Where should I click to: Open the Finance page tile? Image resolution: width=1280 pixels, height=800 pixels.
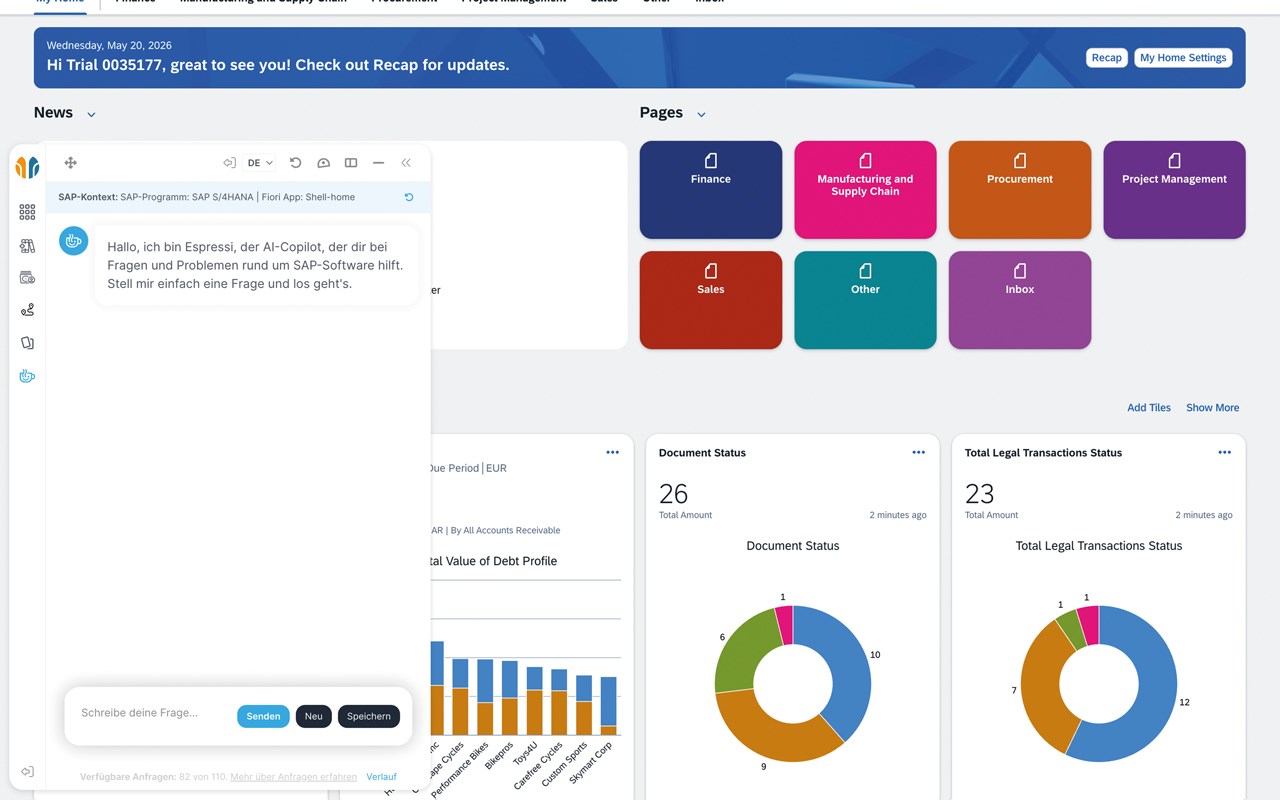click(x=711, y=190)
